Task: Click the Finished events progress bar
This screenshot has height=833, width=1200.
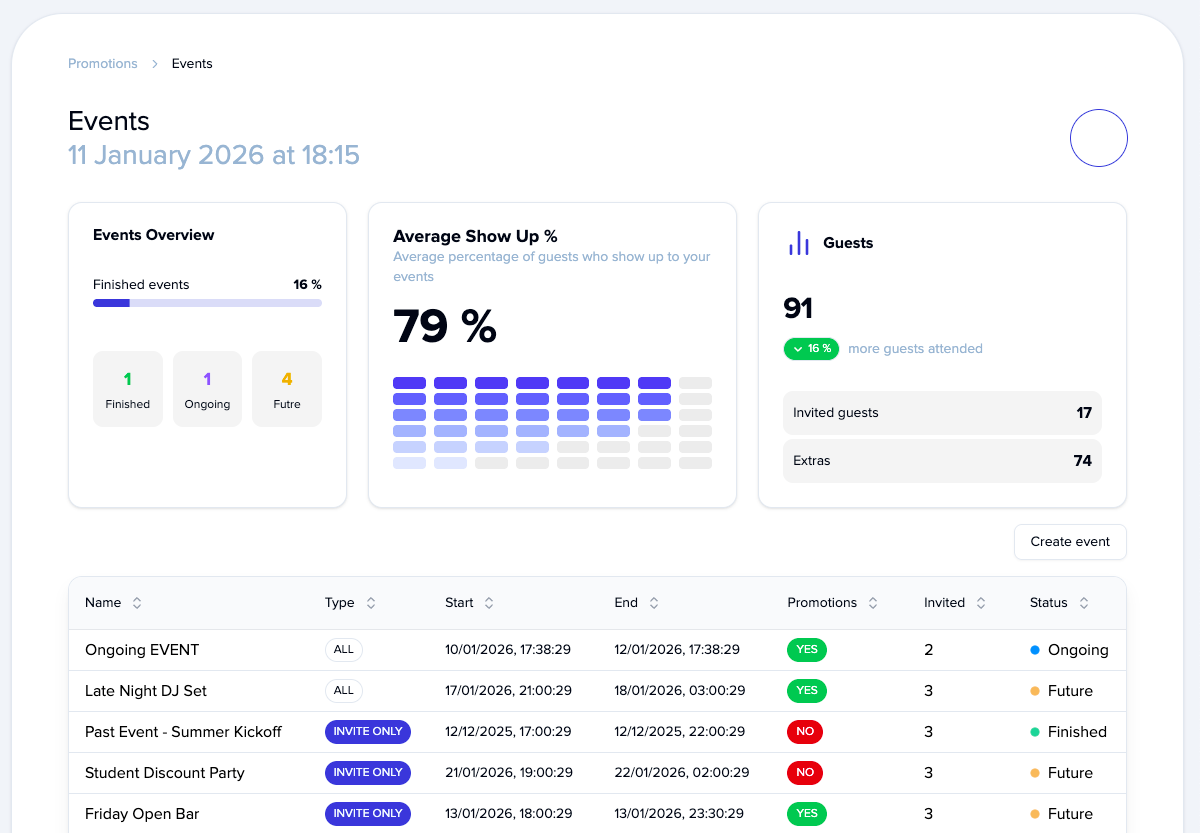Action: coord(207,303)
